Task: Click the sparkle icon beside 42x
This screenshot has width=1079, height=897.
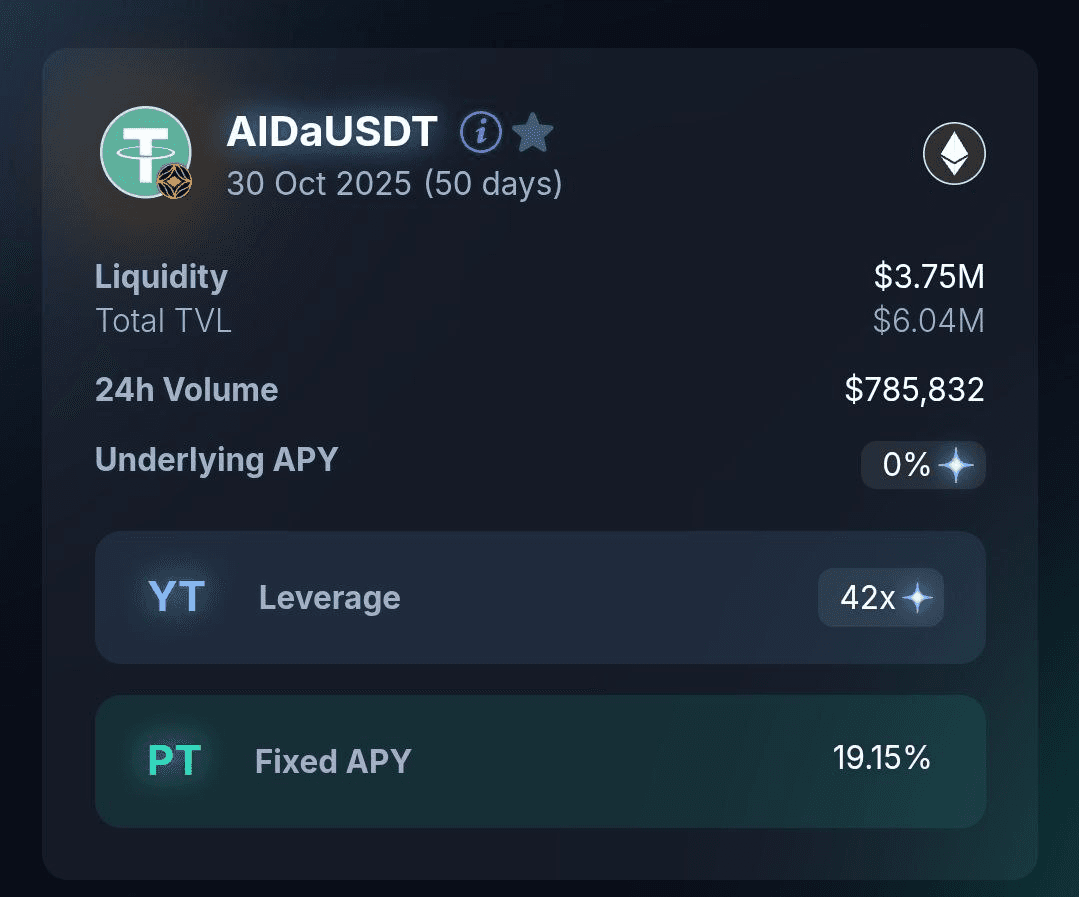Action: pyautogui.click(x=918, y=597)
